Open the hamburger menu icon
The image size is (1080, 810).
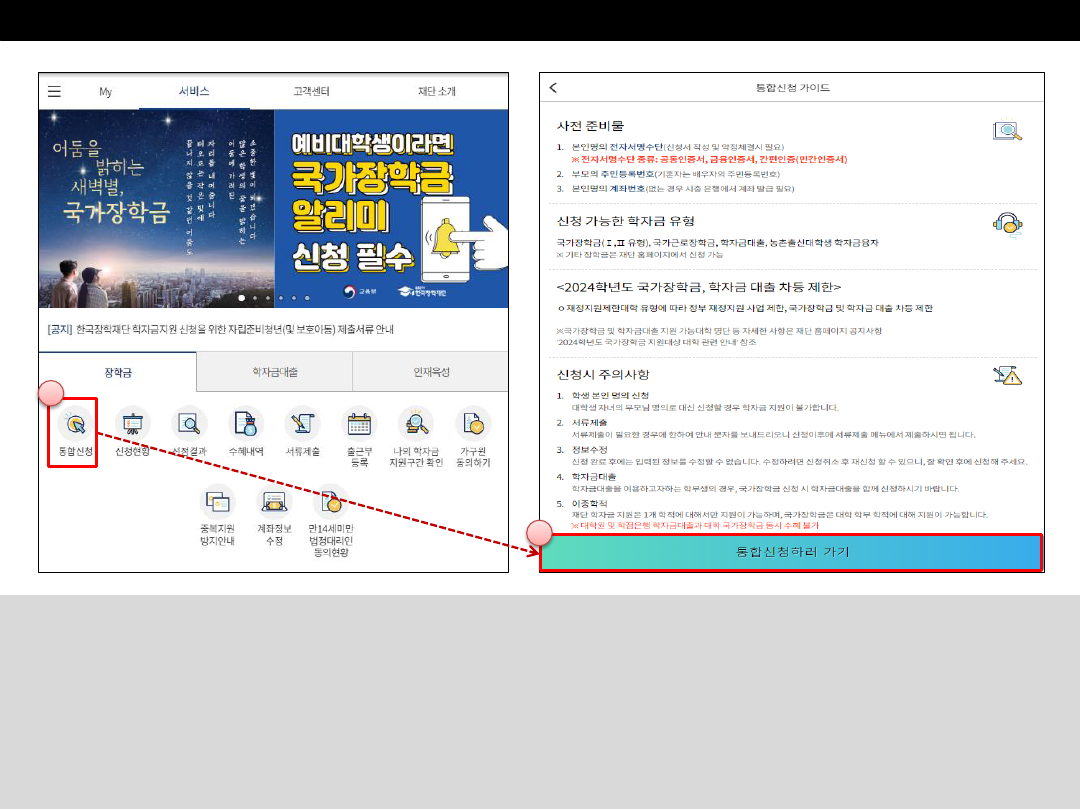tap(55, 90)
